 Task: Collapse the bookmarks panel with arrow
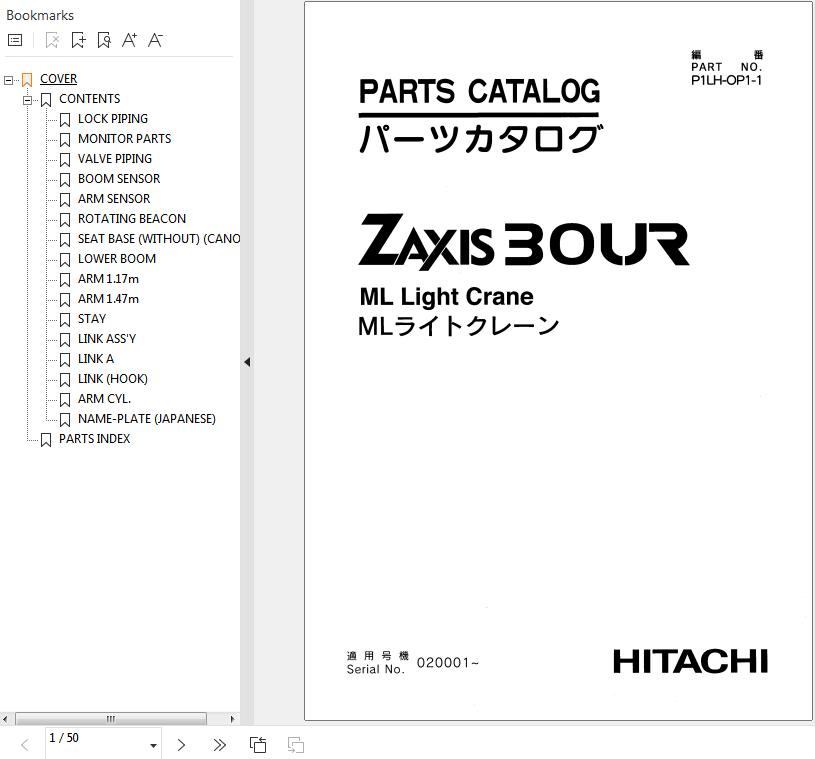247,362
